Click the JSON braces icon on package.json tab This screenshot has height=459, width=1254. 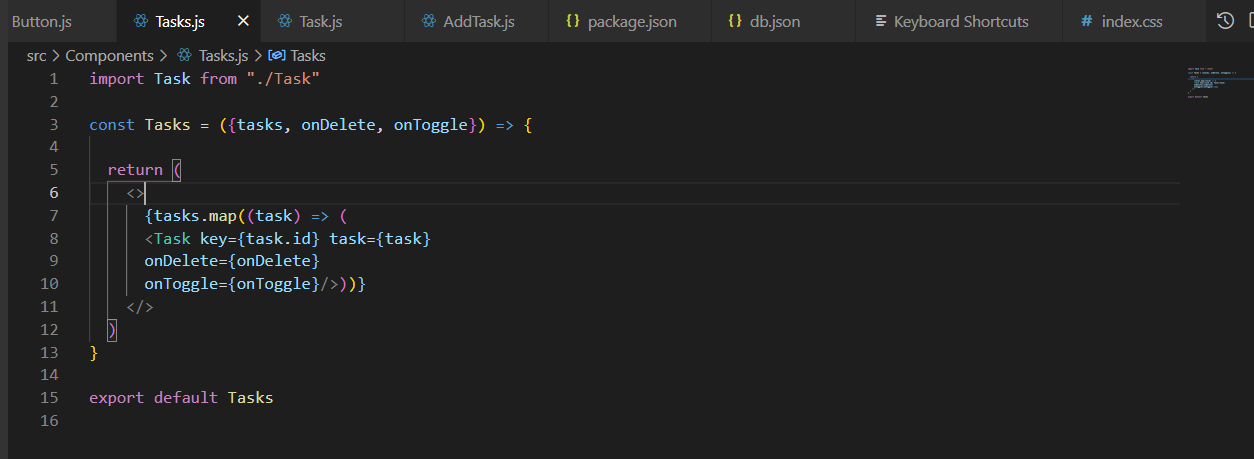[573, 21]
